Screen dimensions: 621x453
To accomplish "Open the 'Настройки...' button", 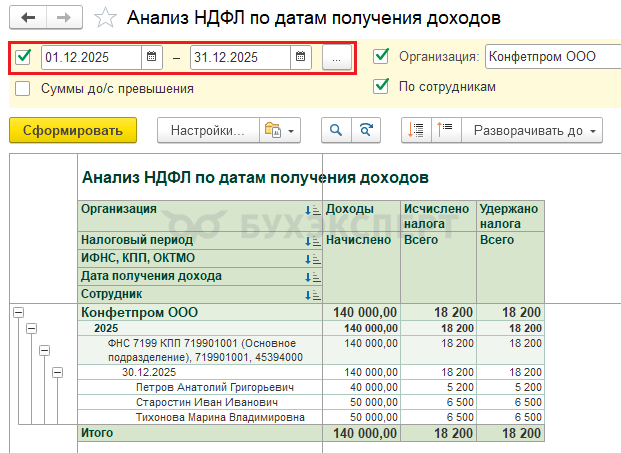I will (207, 130).
